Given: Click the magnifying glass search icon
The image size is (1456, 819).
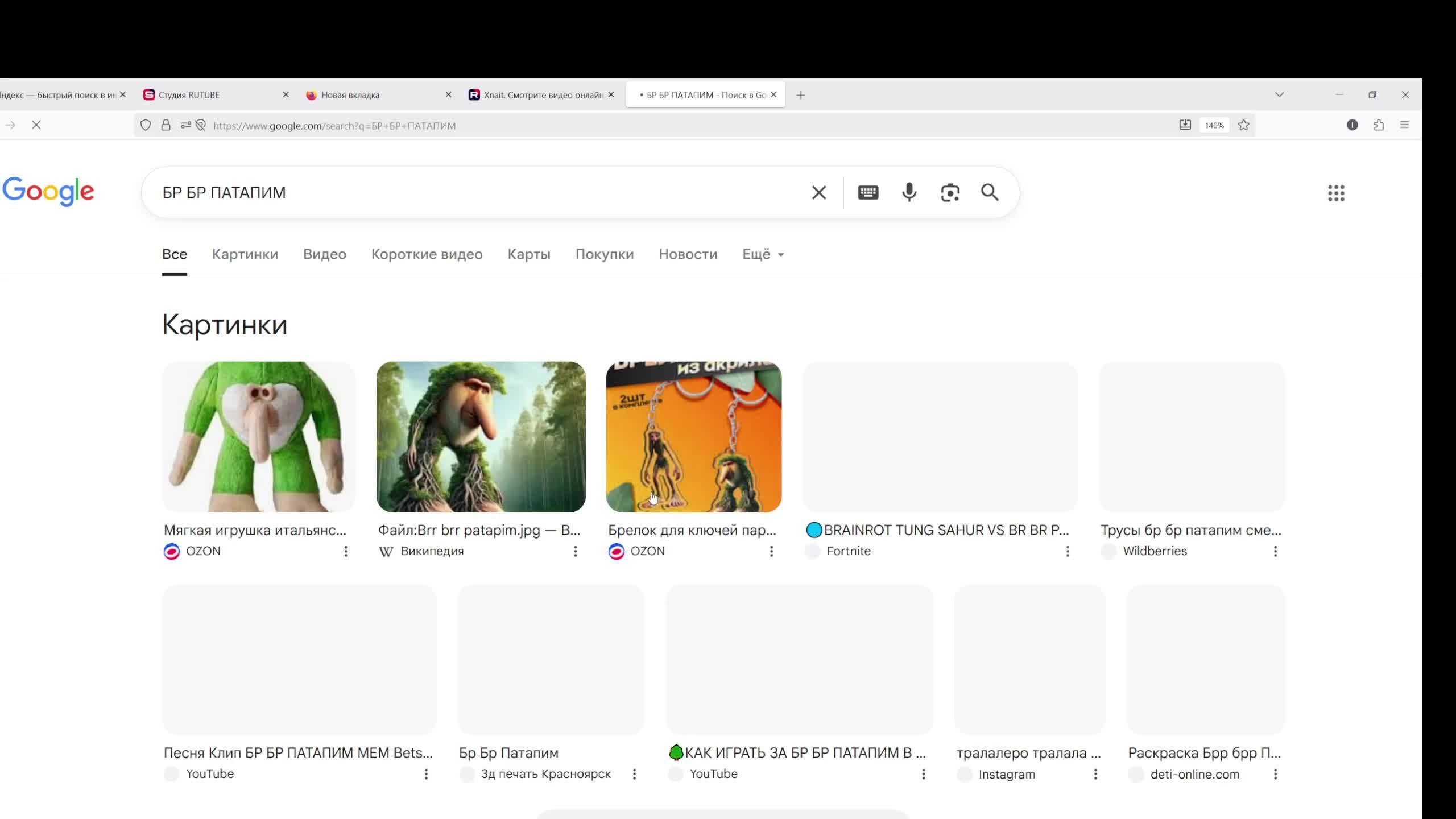Looking at the screenshot, I should pos(989,192).
